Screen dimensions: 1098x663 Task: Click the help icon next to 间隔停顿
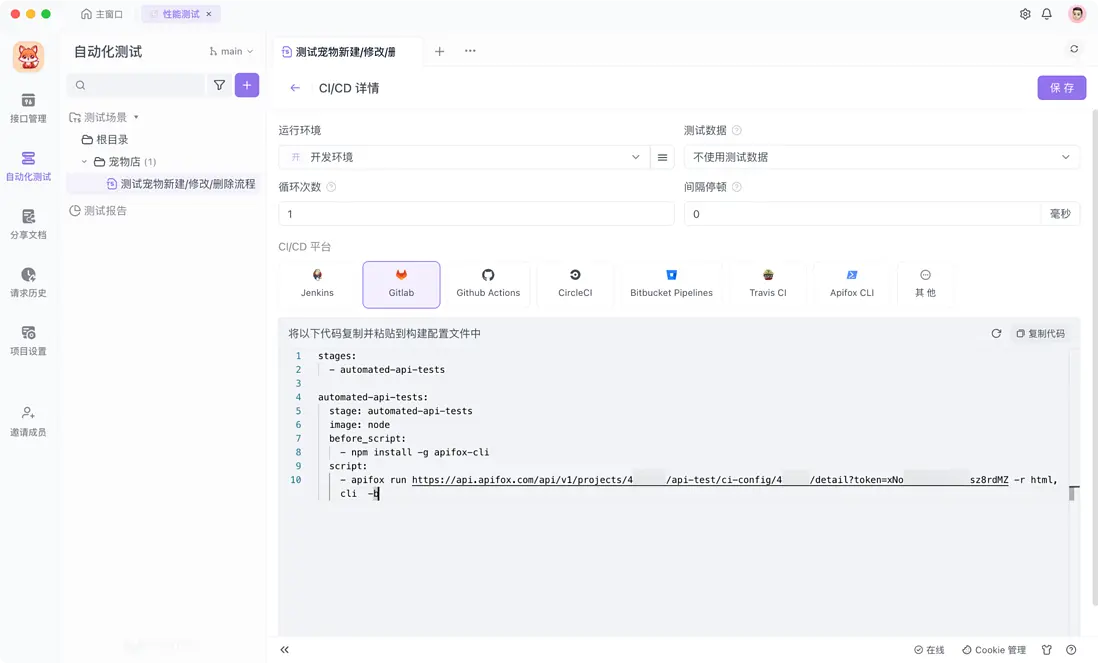click(x=736, y=187)
